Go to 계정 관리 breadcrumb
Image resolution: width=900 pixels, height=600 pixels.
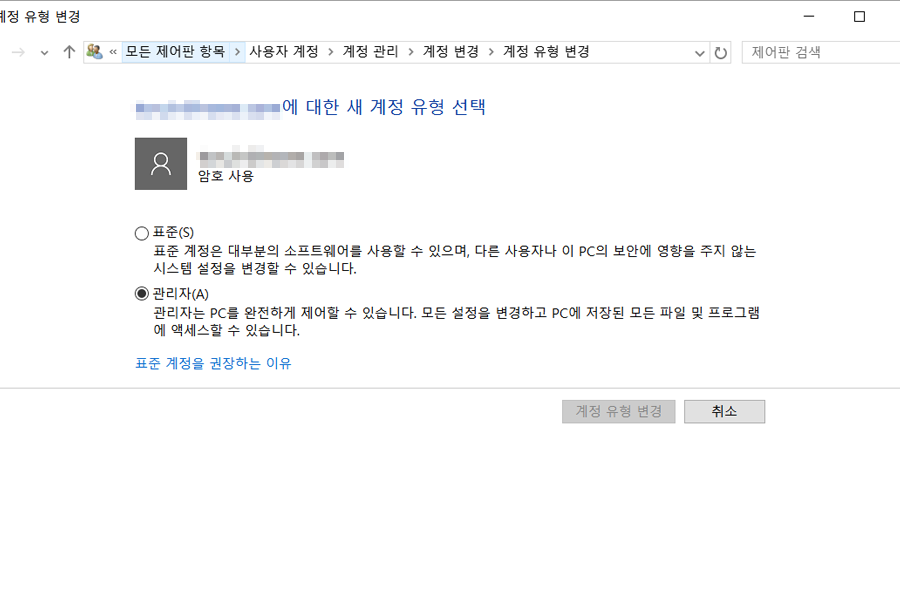coord(370,52)
